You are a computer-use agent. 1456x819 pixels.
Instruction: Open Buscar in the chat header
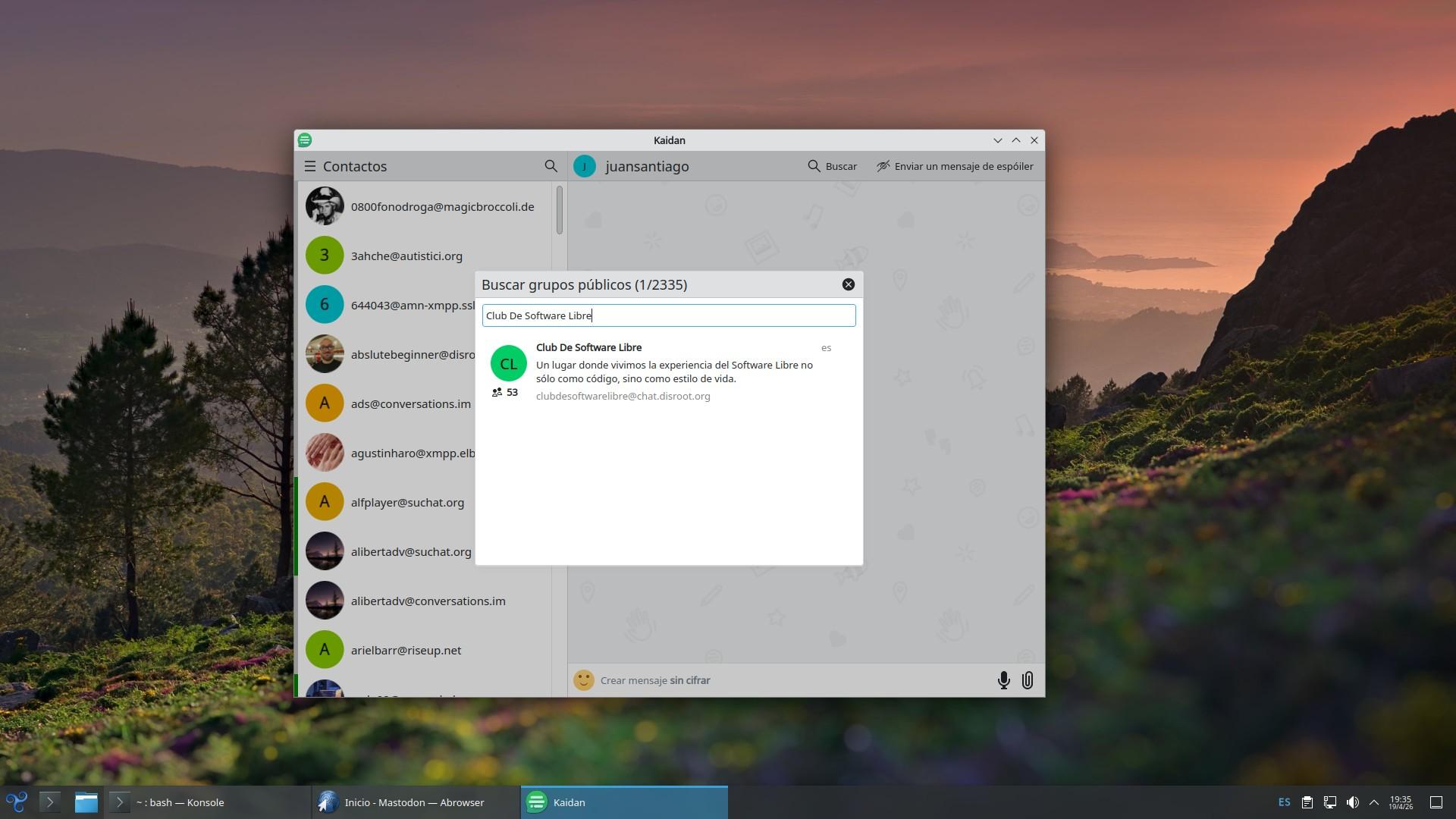[x=832, y=166]
